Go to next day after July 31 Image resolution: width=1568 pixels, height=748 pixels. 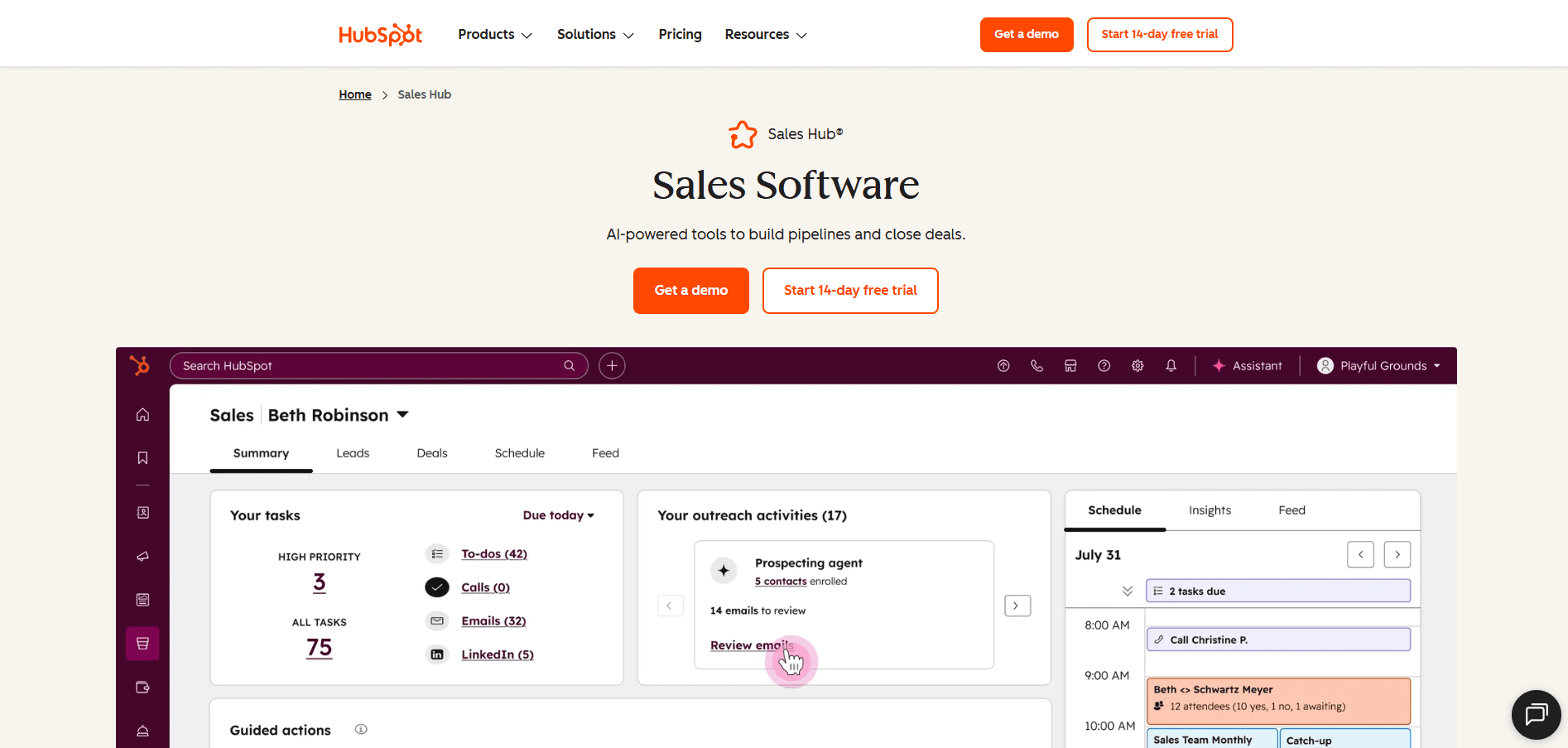[x=1397, y=554]
